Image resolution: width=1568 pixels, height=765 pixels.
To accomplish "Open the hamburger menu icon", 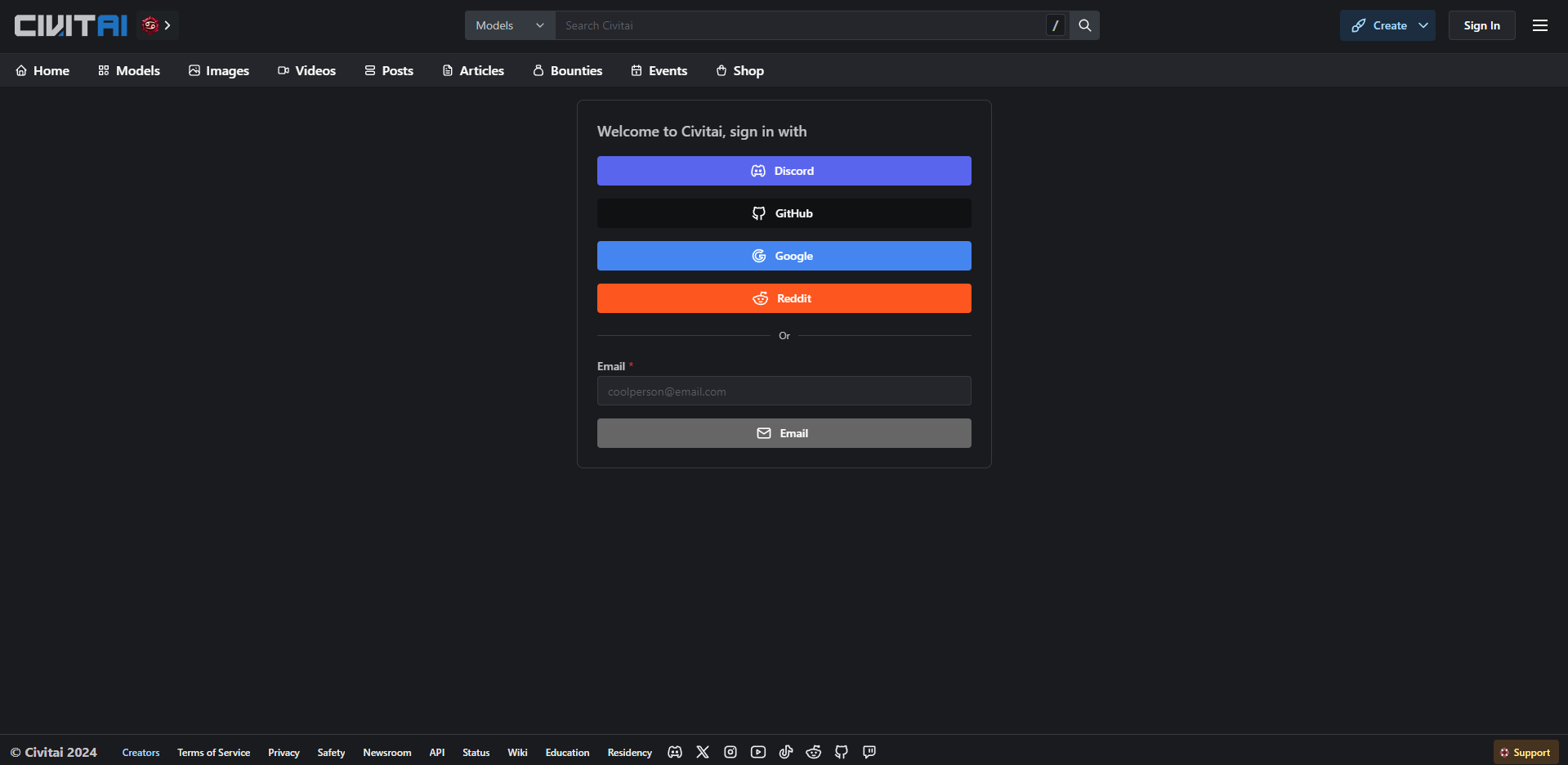I will [1540, 25].
